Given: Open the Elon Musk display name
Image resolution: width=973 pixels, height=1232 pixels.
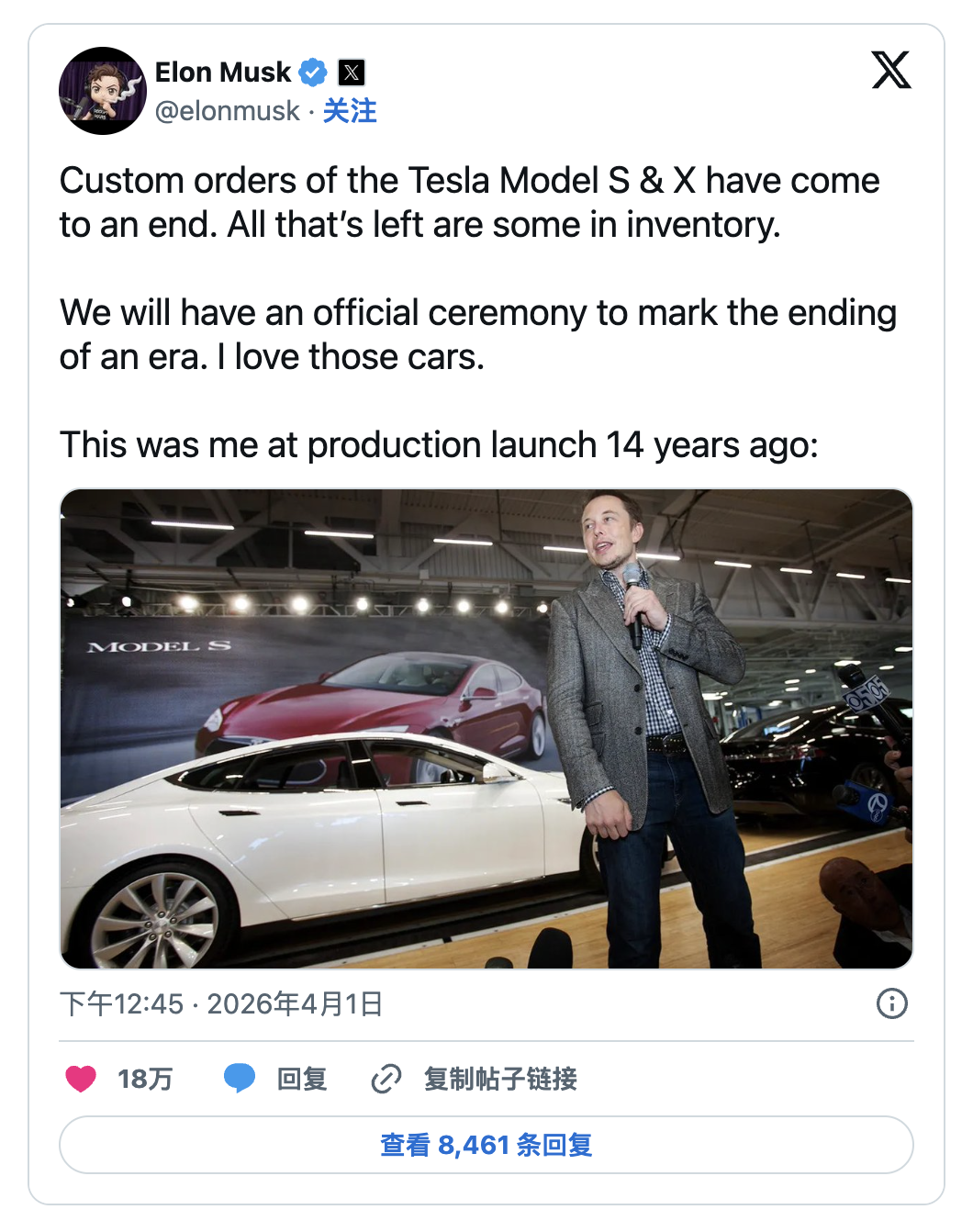Looking at the screenshot, I should pos(222,72).
